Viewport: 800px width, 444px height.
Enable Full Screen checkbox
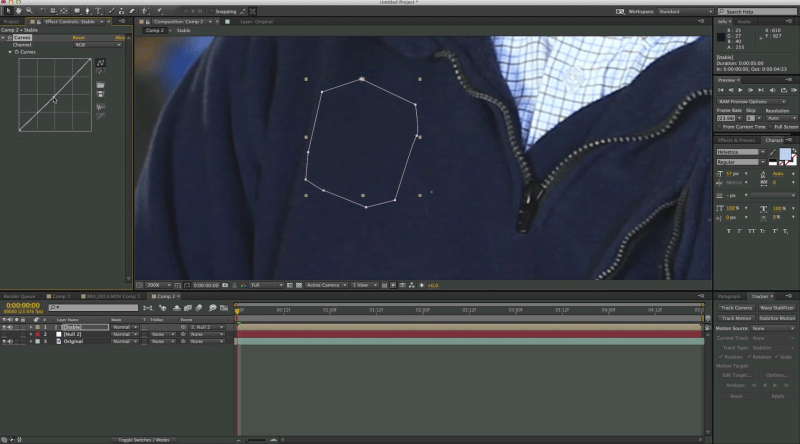click(770, 127)
